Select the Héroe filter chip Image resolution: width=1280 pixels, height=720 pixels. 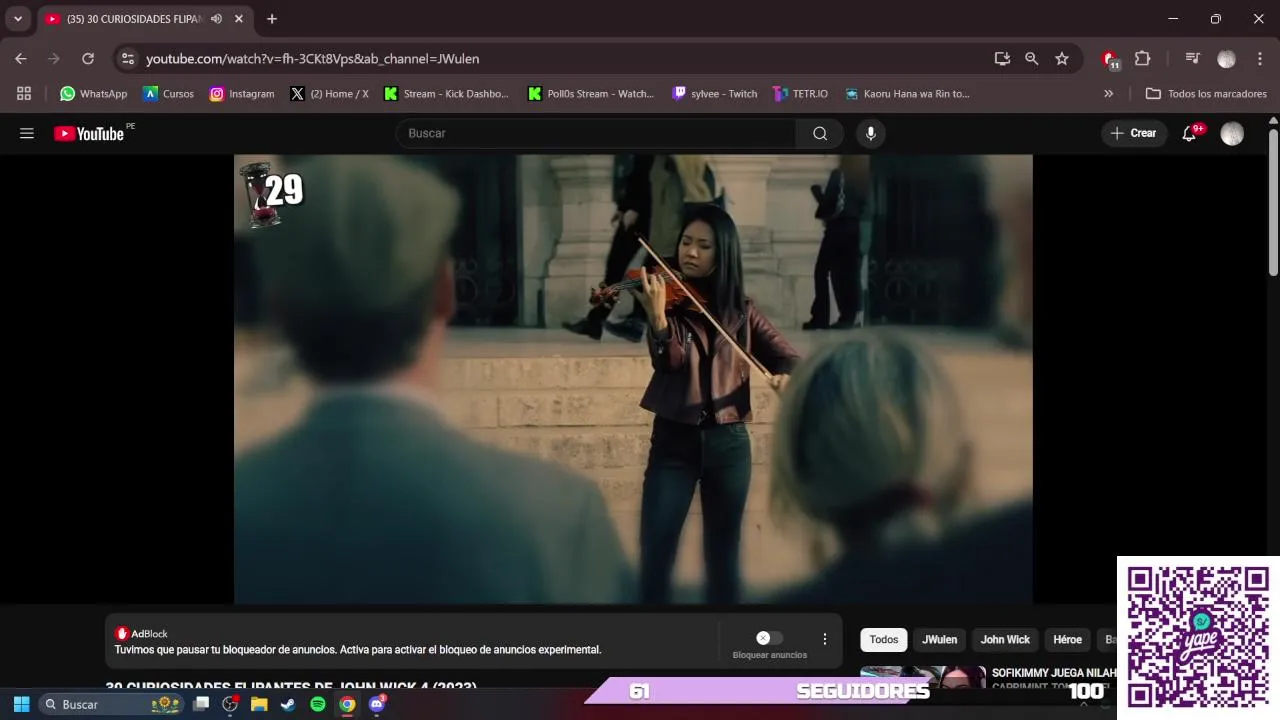tap(1067, 640)
